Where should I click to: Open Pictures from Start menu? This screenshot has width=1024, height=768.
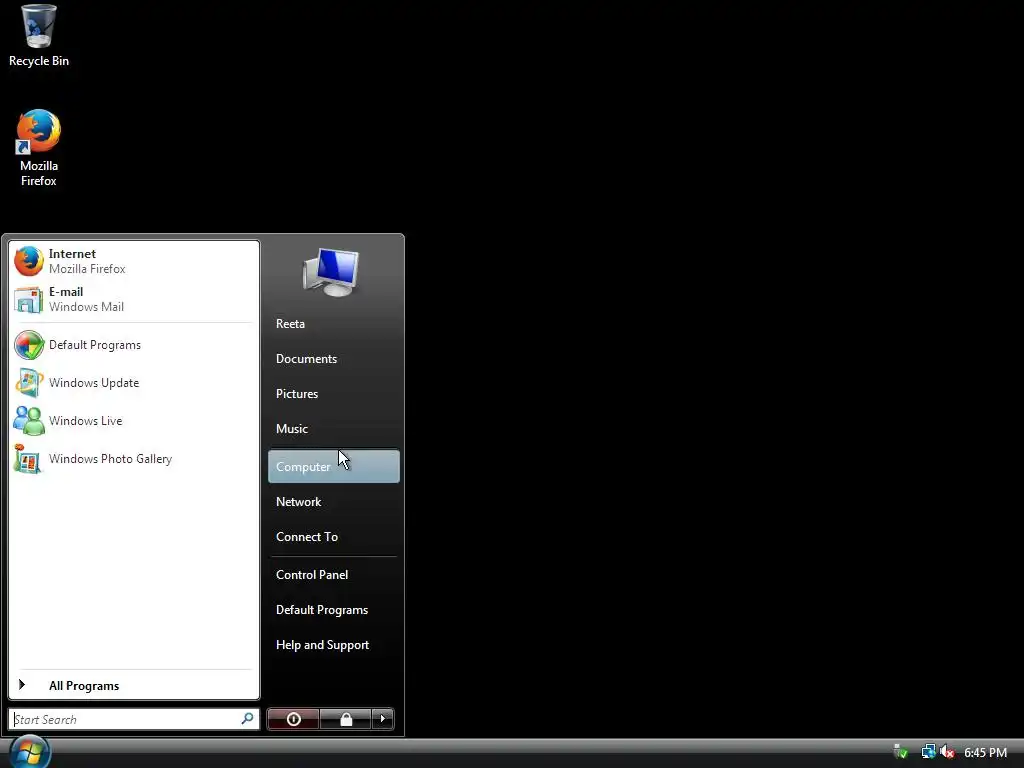pos(334,394)
